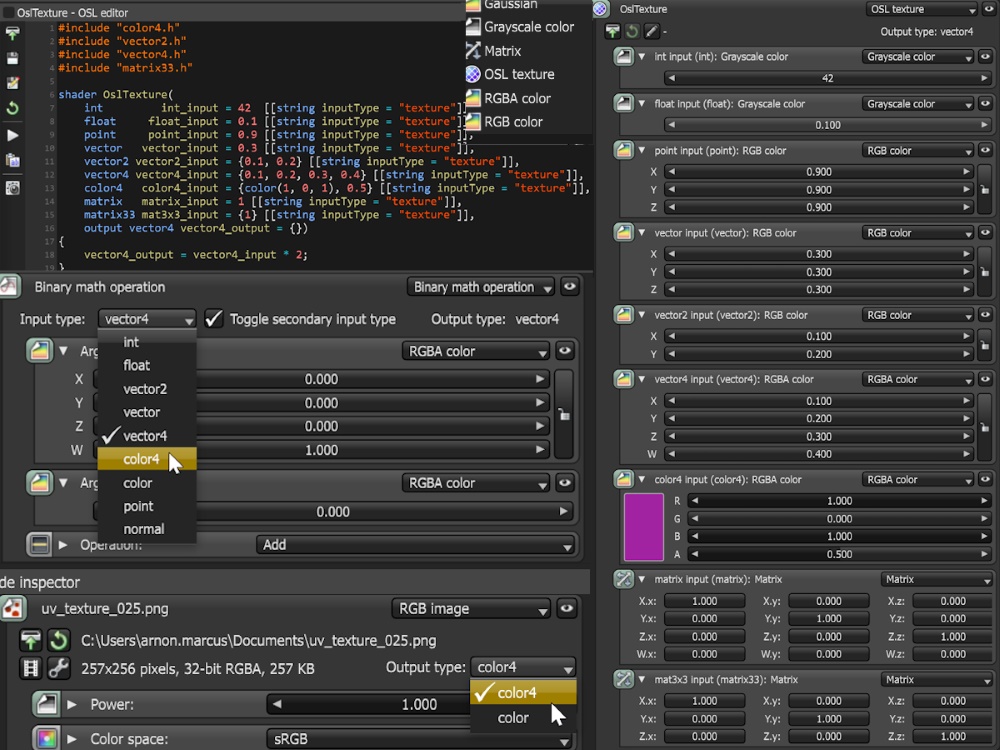Viewport: 1000px width, 750px height.
Task: Open the OSL texture dropdown in OslTexture header
Action: point(922,9)
